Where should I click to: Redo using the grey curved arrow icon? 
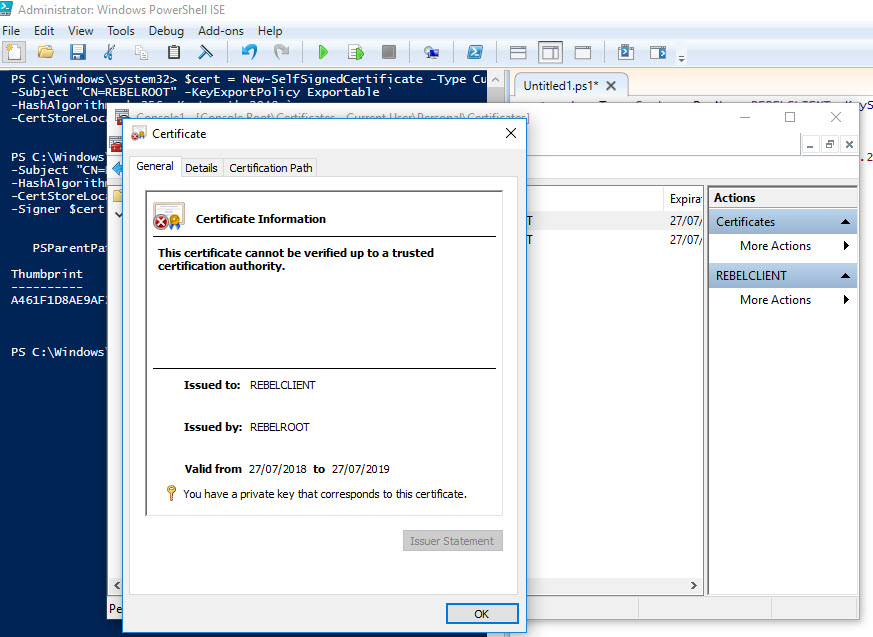click(281, 52)
